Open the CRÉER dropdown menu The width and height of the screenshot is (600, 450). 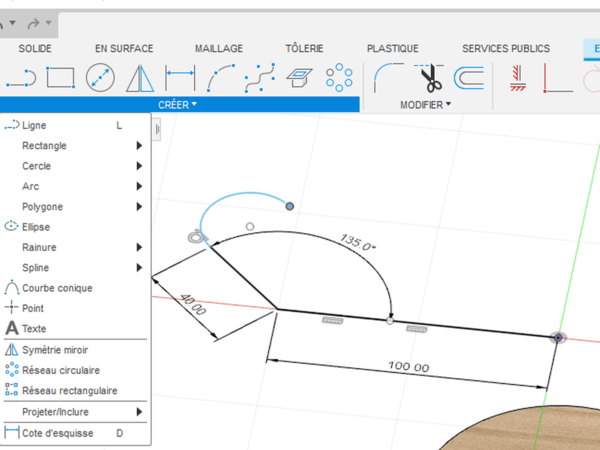(178, 105)
